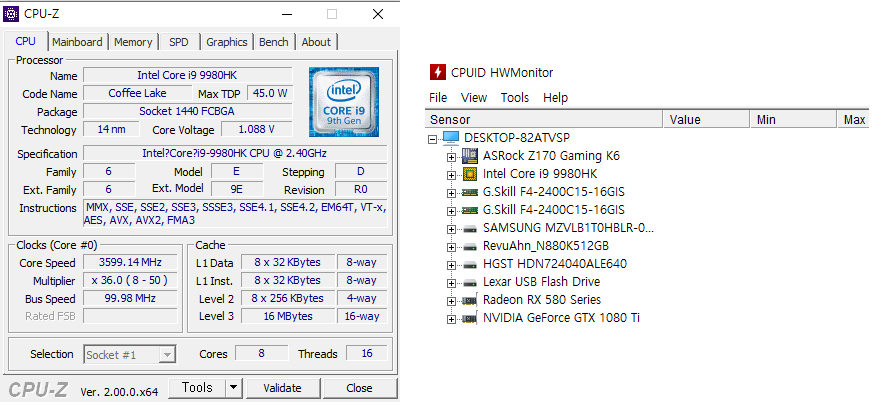Click the Core Voltage value 1.088 V
The image size is (878, 405).
click(256, 129)
